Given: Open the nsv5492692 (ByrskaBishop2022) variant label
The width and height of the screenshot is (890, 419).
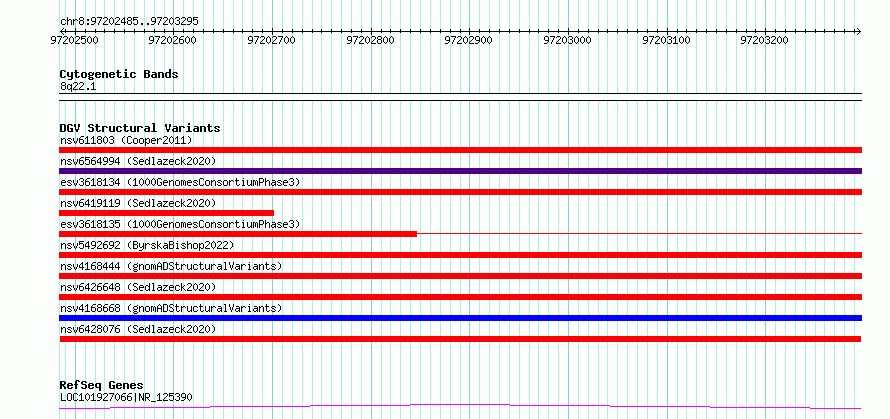Looking at the screenshot, I should [x=147, y=245].
